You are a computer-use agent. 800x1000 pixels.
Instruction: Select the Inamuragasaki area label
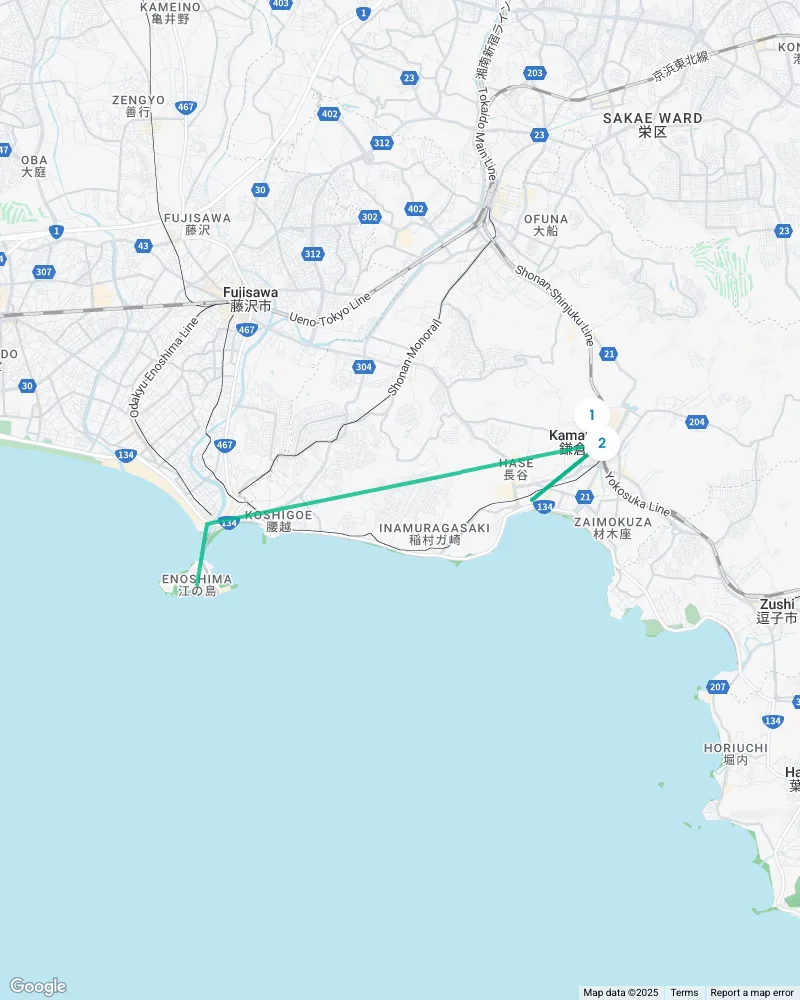(434, 534)
